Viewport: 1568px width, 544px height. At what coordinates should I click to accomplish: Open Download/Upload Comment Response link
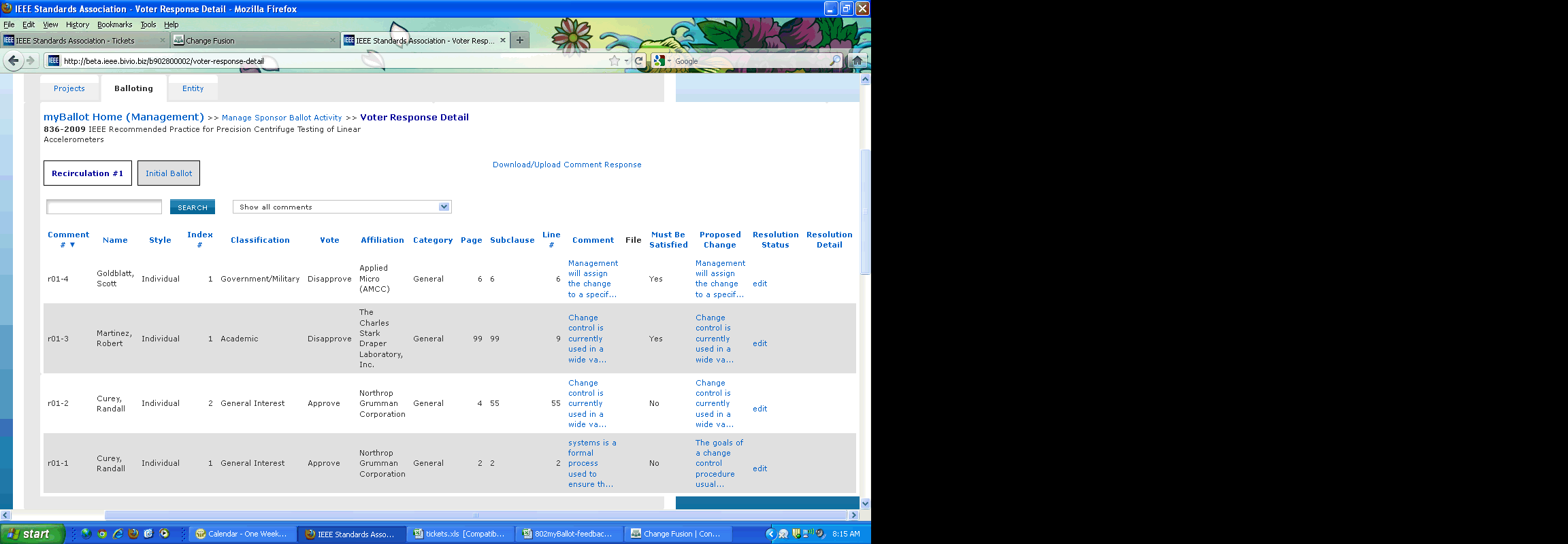(567, 165)
